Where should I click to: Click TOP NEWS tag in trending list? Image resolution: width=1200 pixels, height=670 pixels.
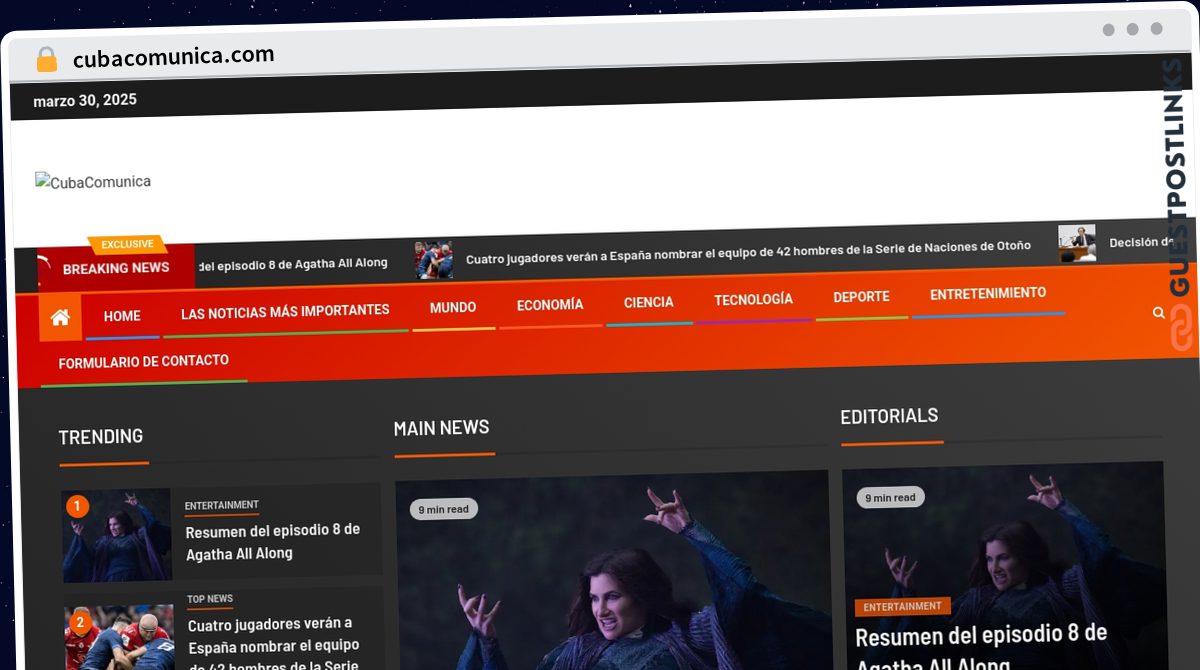click(x=210, y=599)
